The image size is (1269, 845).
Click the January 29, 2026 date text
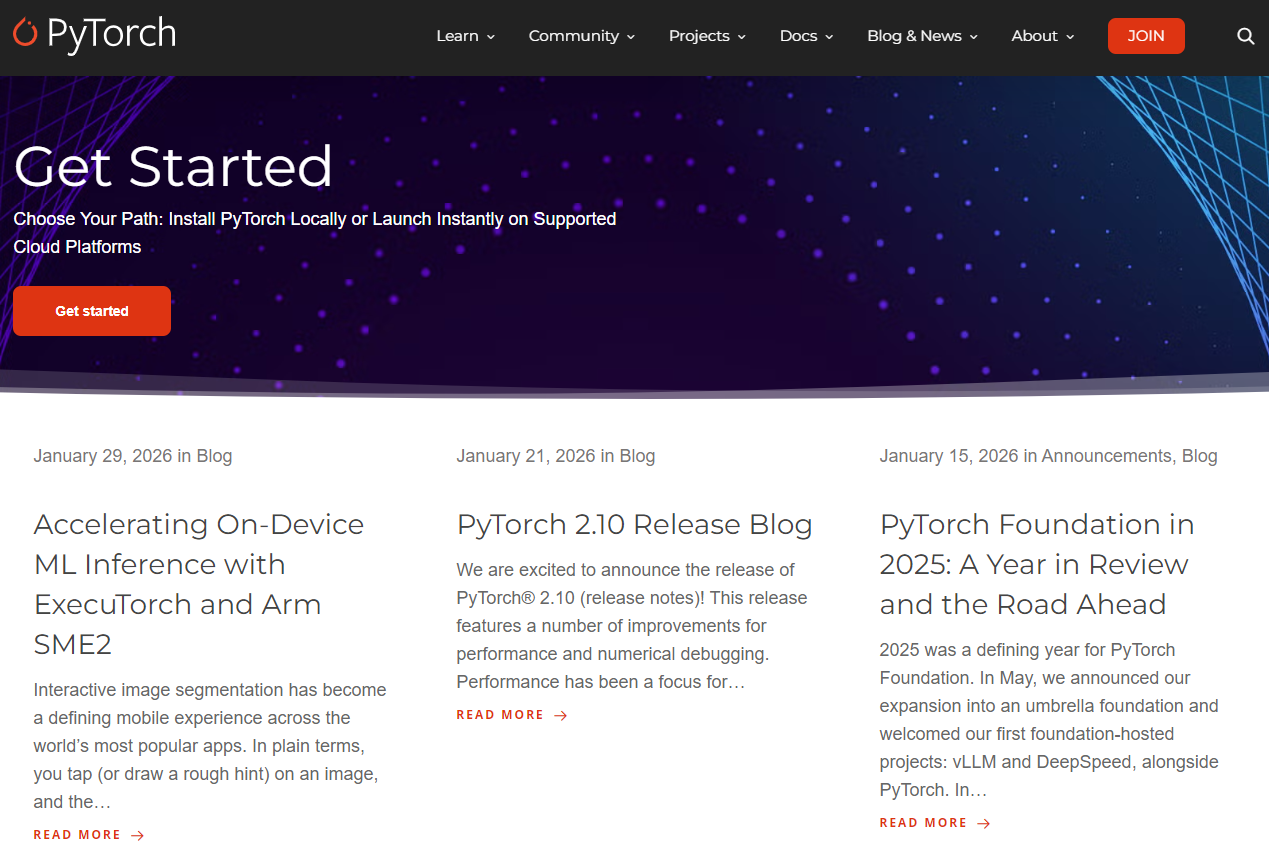(103, 456)
